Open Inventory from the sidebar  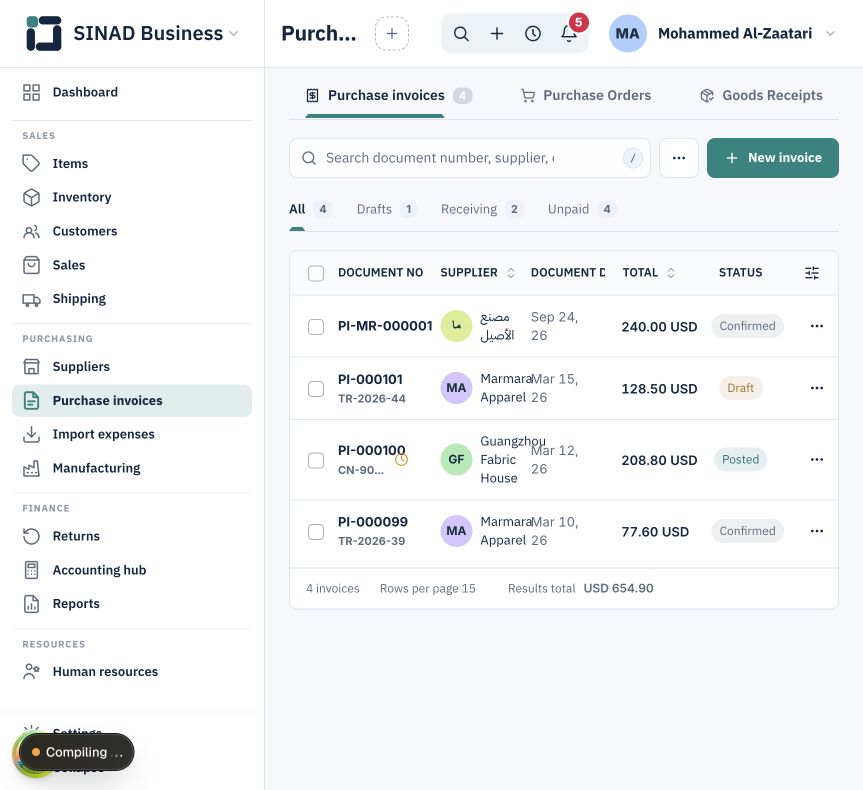pos(132,197)
